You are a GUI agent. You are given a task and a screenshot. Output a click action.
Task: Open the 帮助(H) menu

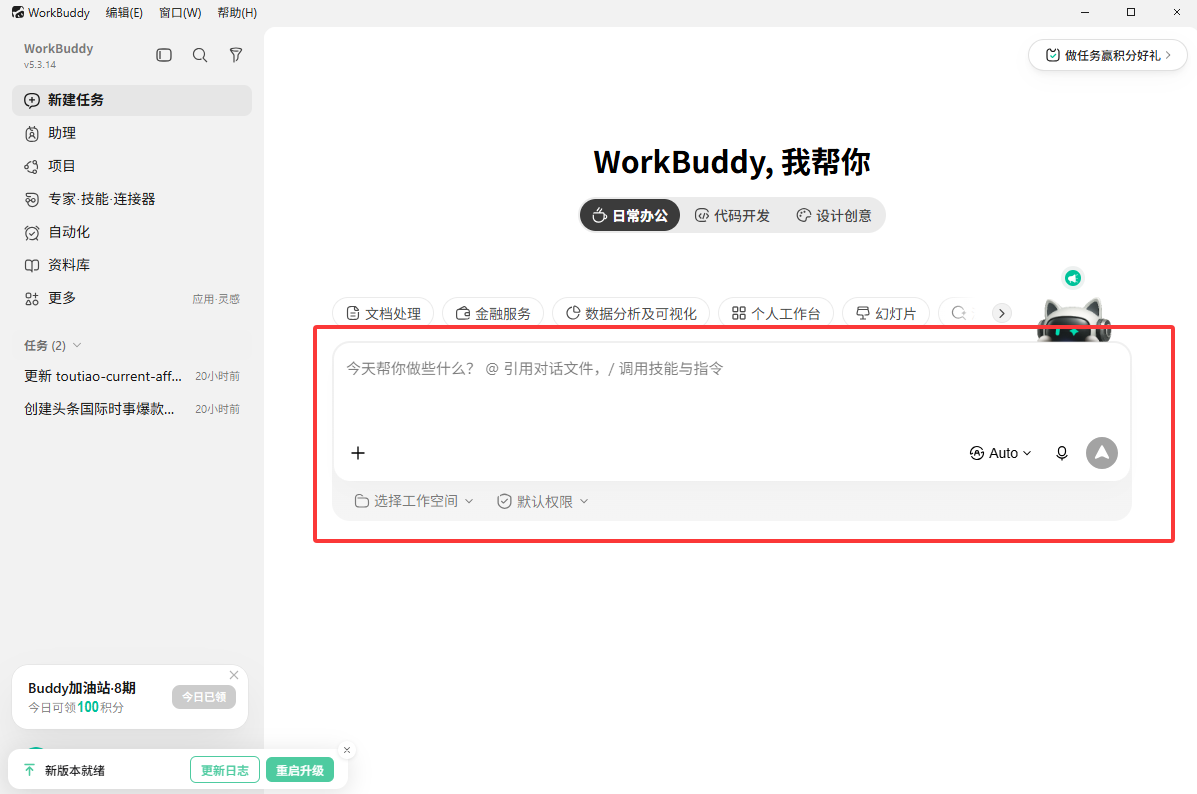(237, 12)
